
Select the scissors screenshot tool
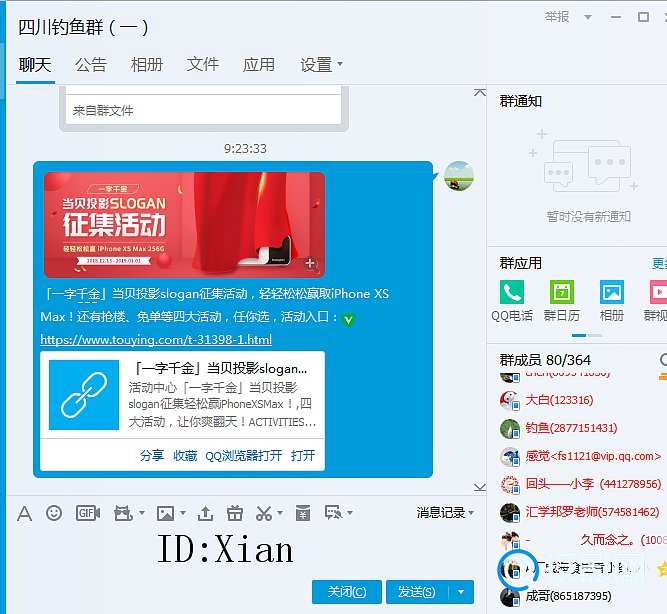264,513
